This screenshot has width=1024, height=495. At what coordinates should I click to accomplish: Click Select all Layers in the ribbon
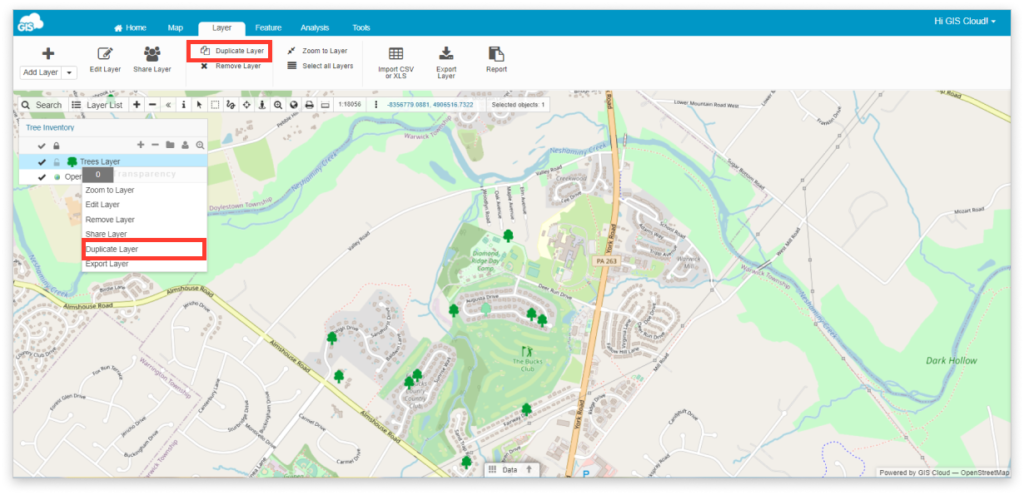[321, 66]
